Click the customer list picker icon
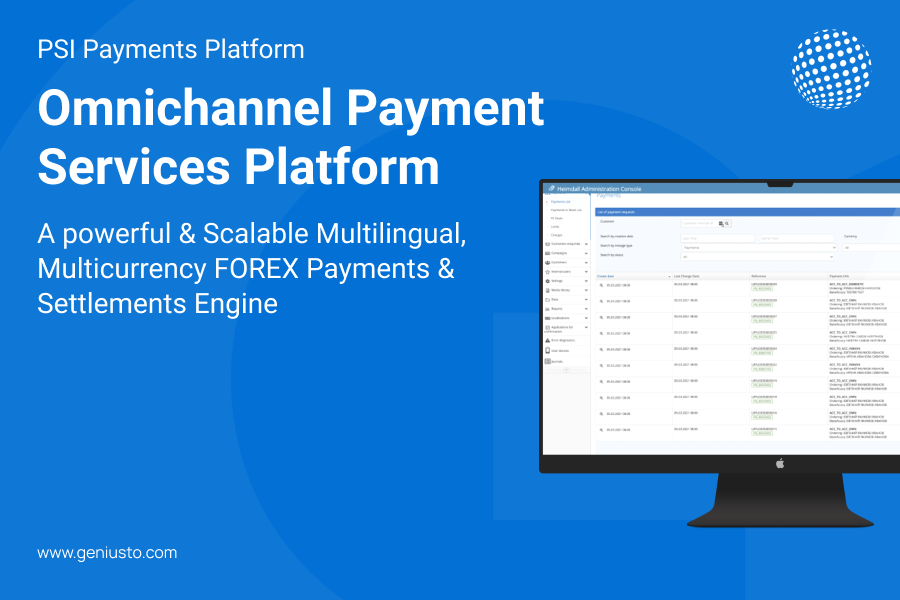 pyautogui.click(x=721, y=223)
